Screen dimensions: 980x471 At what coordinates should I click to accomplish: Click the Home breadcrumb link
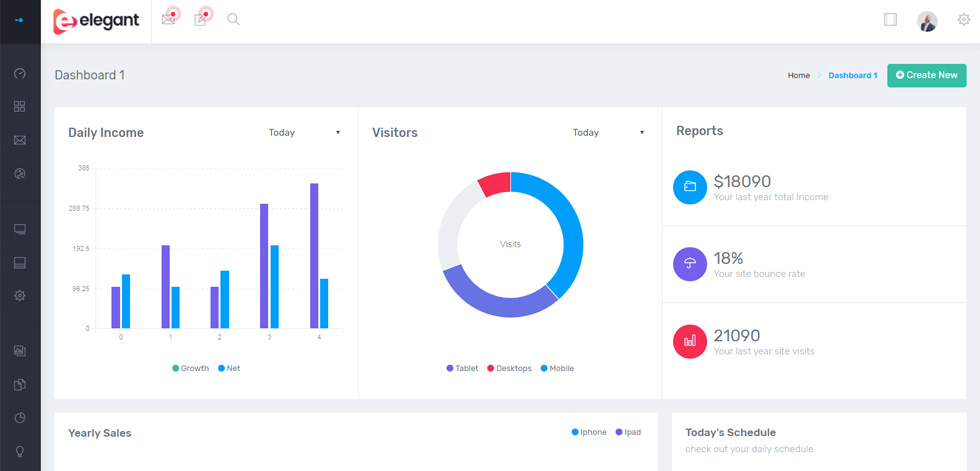point(799,75)
